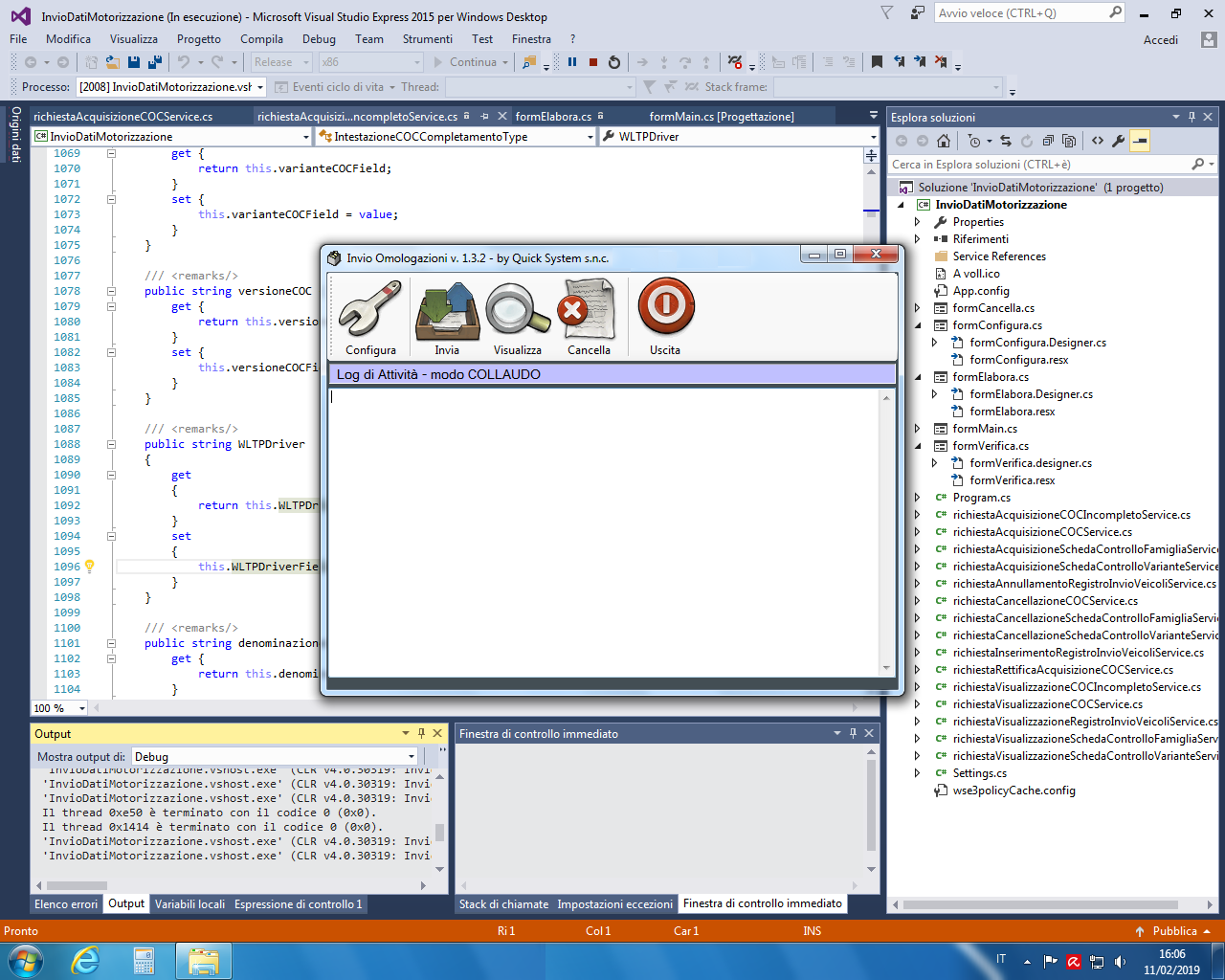Click the lightbulb quick action on line 1096
This screenshot has width=1225, height=980.
point(90,566)
